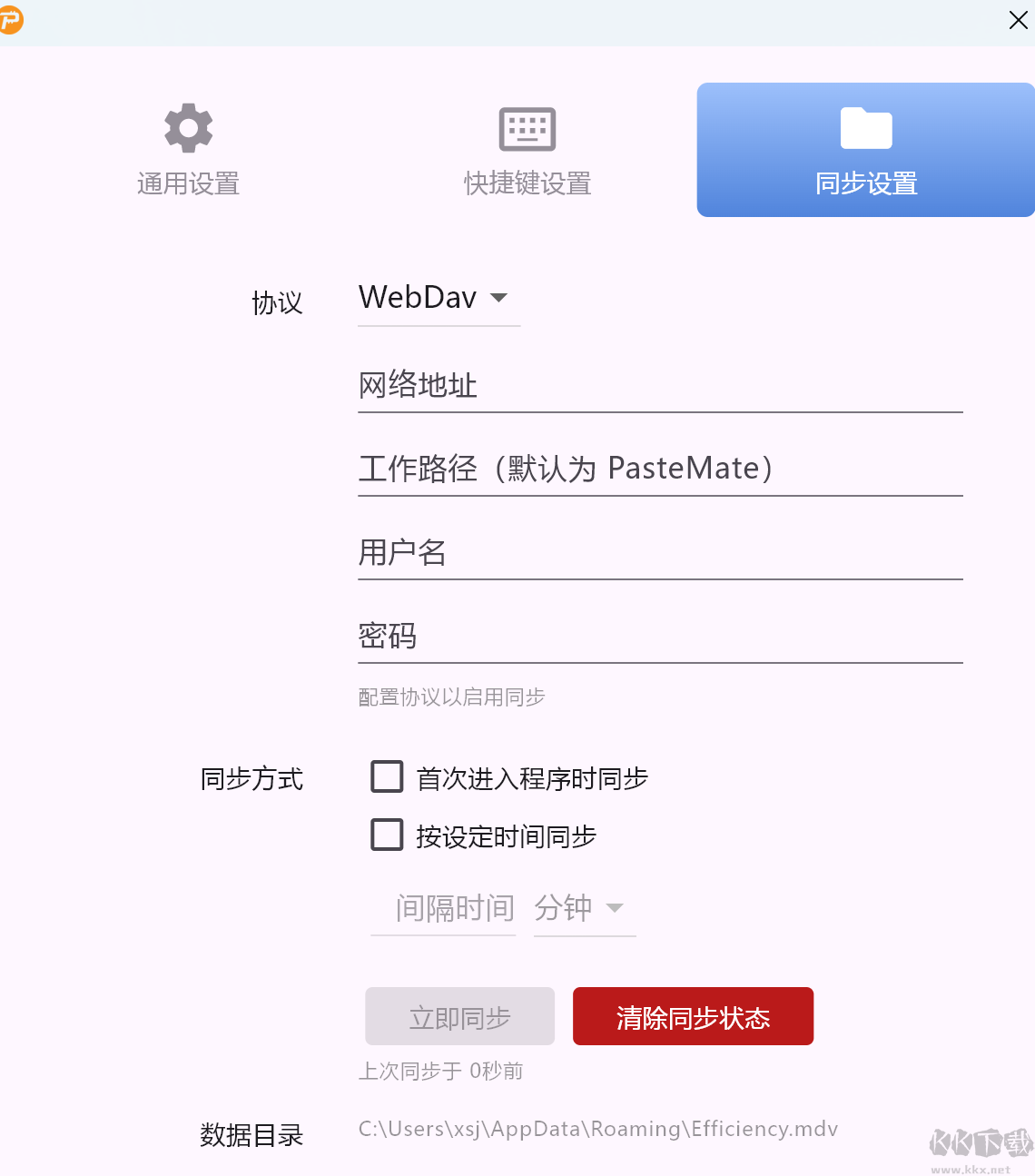1035x1176 pixels.
Task: Open the 分钟 time unit dropdown
Action: pyautogui.click(x=585, y=908)
